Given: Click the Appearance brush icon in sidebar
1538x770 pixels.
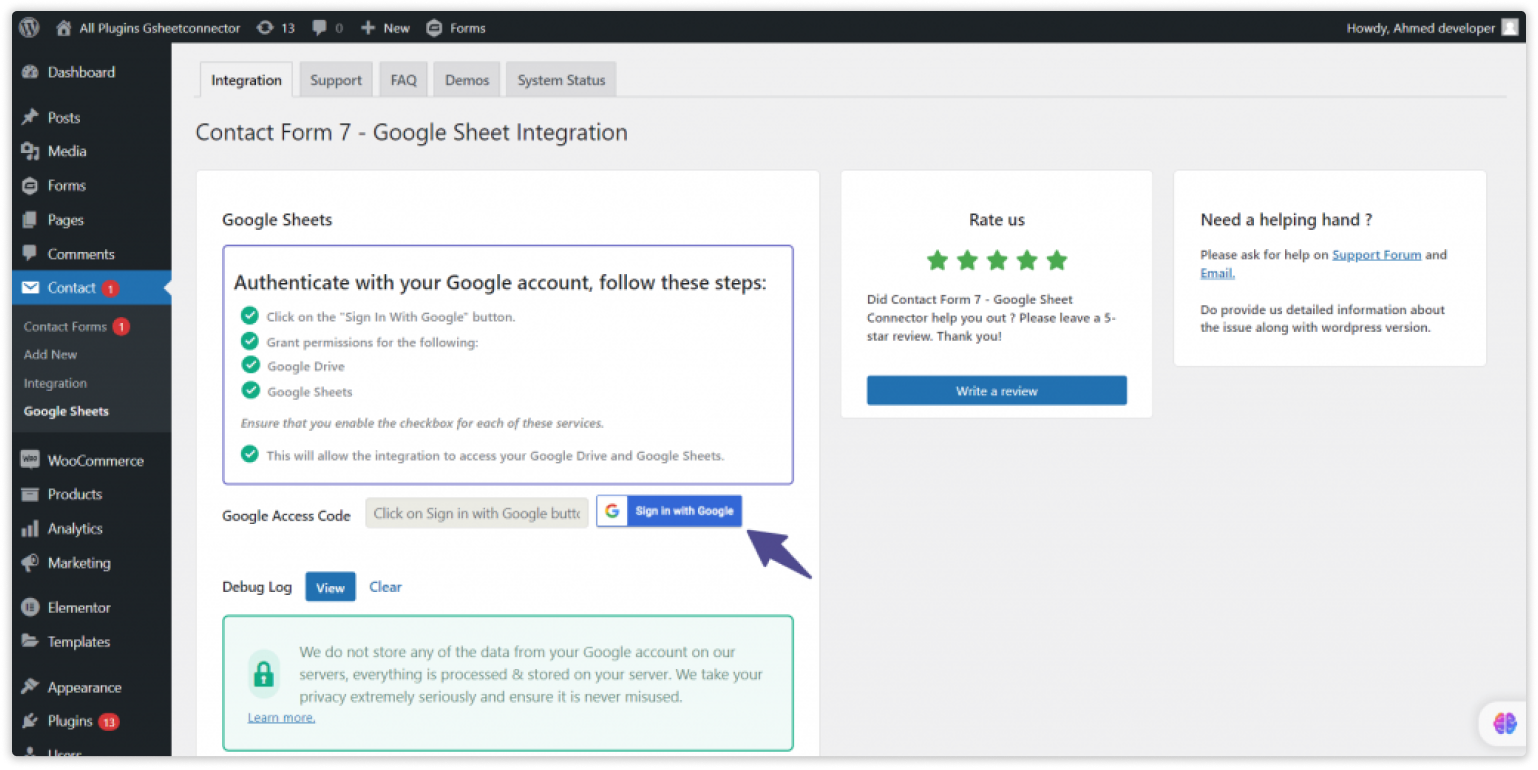Looking at the screenshot, I should pos(30,687).
